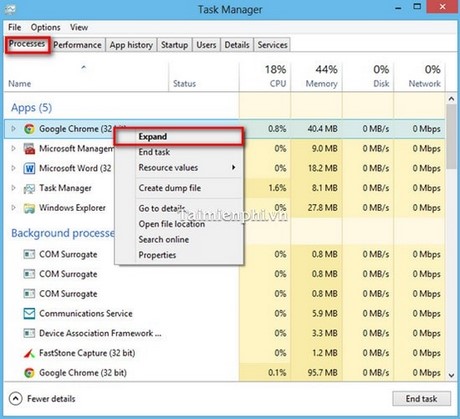Expand the Microsoft Word row arrow
Screen dimensions: 460x419
coord(13,168)
